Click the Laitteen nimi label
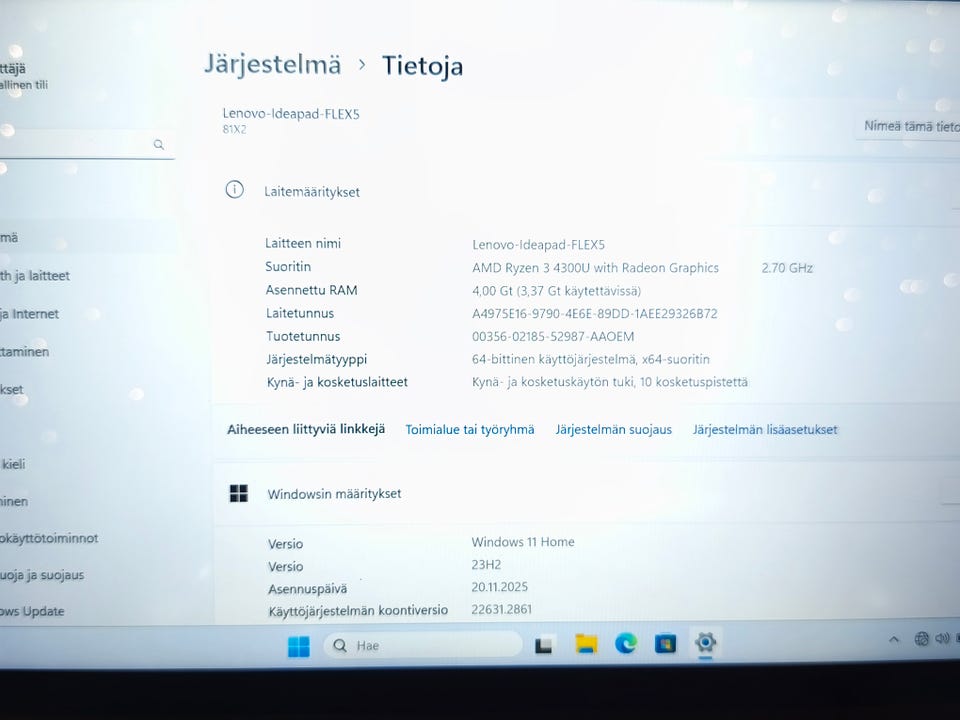The height and width of the screenshot is (720, 960). (x=303, y=243)
